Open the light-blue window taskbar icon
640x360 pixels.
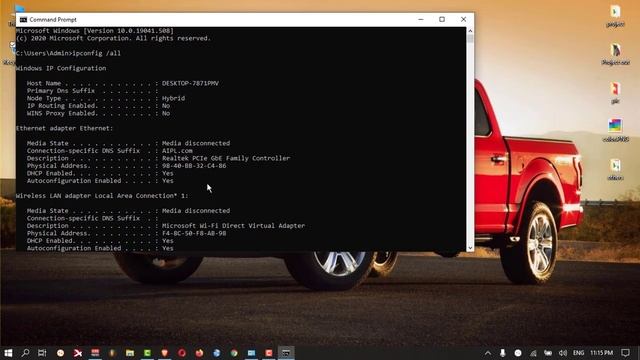coord(251,353)
